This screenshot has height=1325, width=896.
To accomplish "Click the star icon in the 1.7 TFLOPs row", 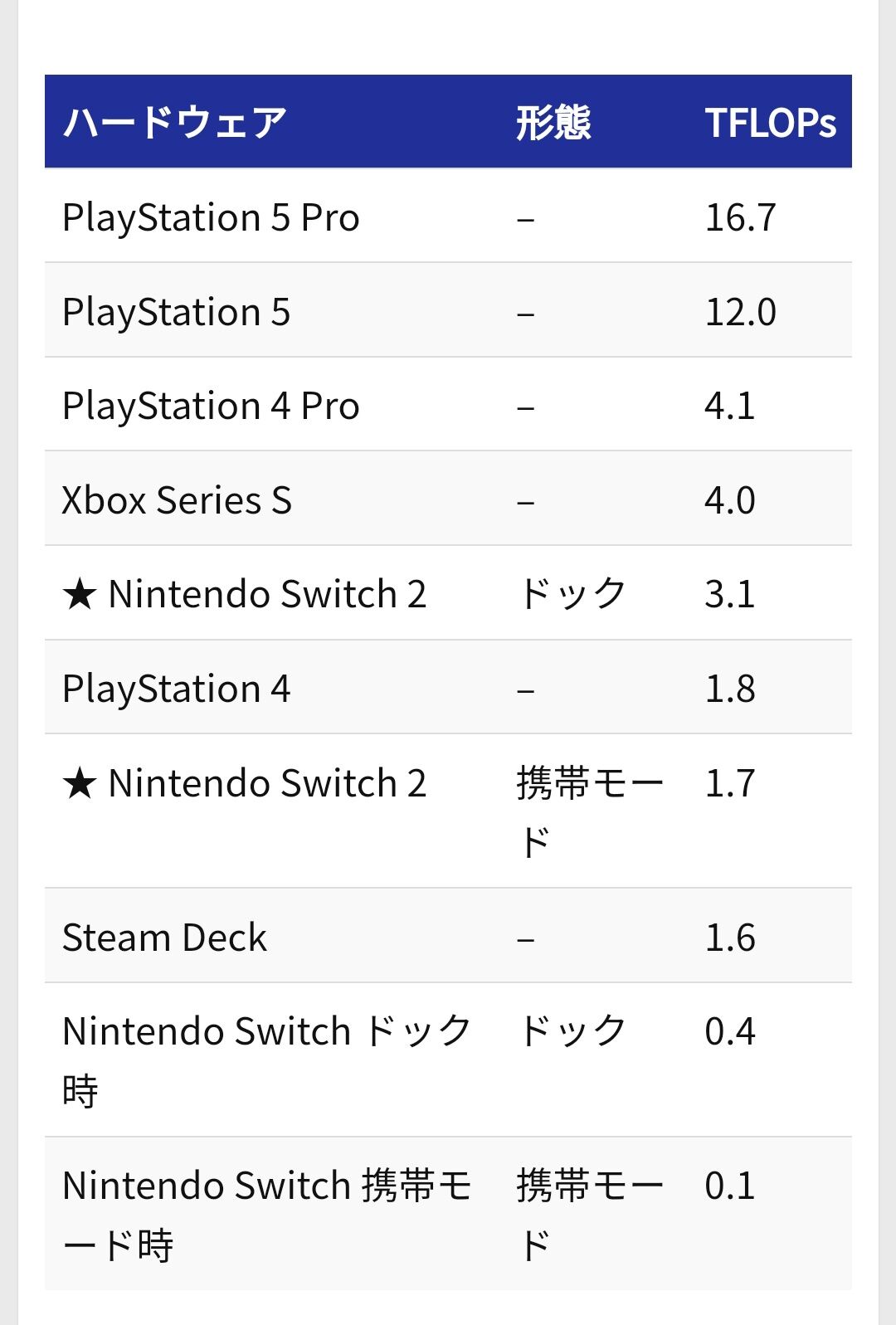I will tap(80, 783).
